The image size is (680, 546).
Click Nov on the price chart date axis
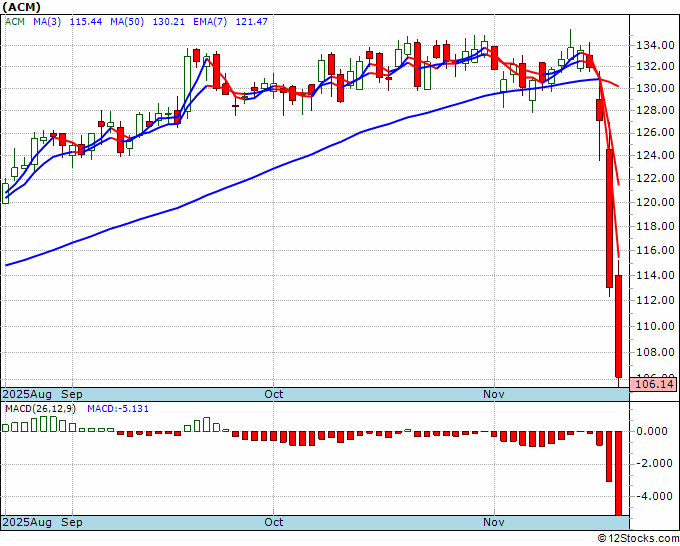[494, 394]
